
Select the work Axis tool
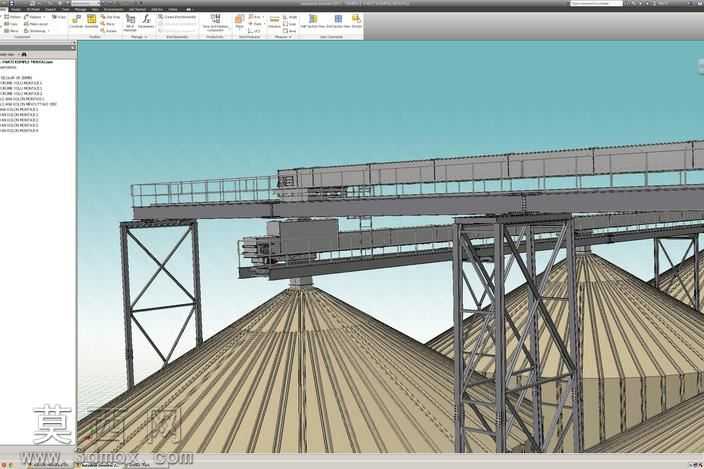pos(255,17)
